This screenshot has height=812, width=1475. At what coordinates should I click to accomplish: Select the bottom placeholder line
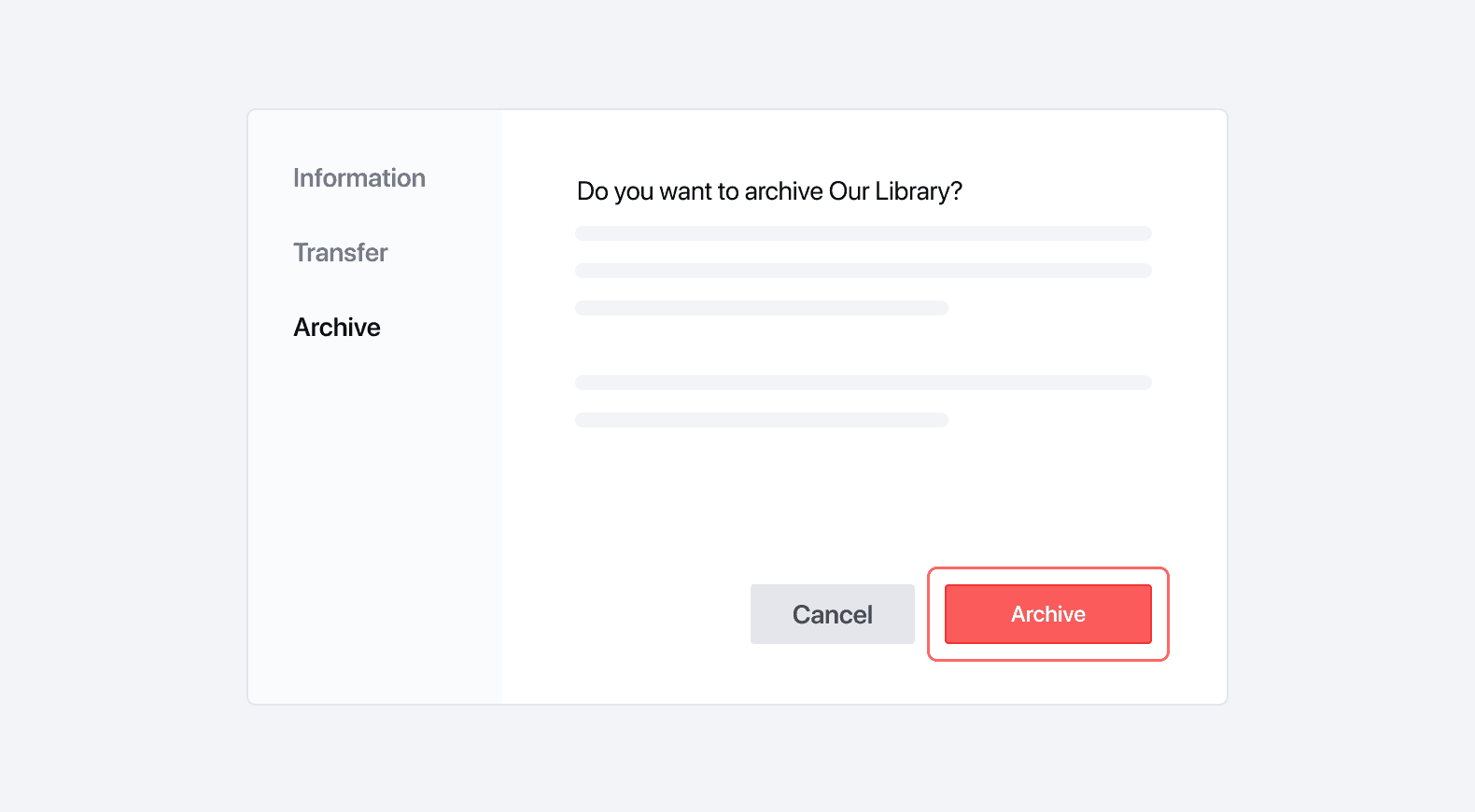coord(761,419)
